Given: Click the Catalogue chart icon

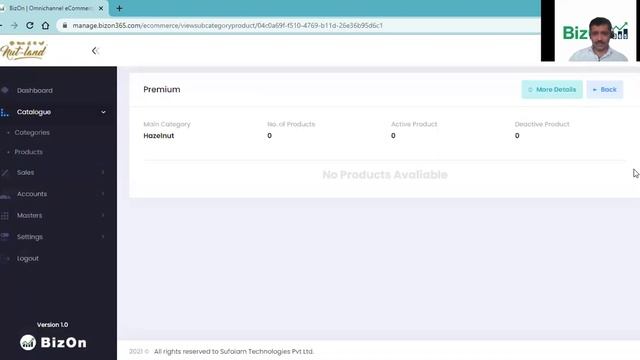Looking at the screenshot, I should pyautogui.click(x=4, y=112).
